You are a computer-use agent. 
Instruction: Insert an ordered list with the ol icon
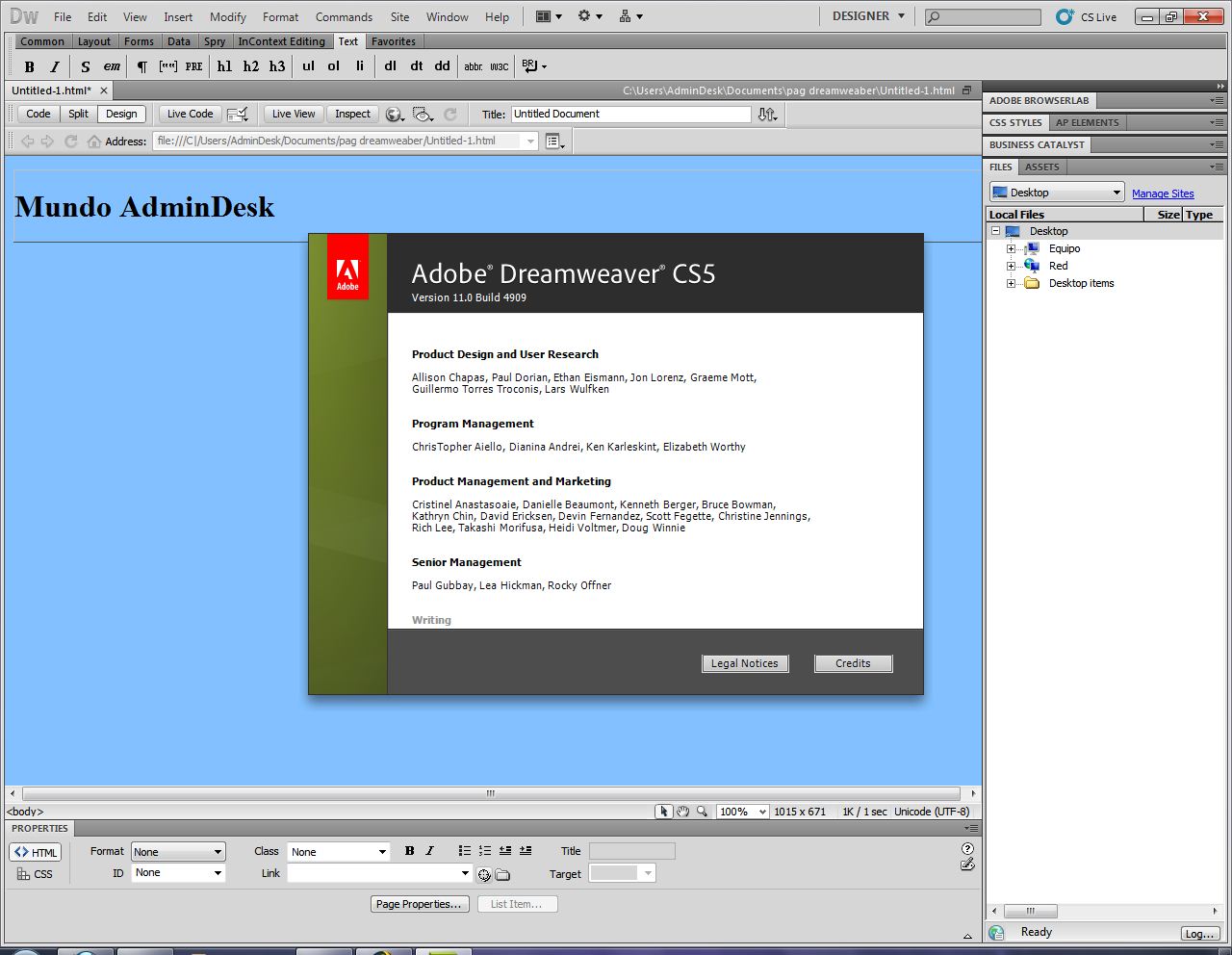(x=334, y=66)
